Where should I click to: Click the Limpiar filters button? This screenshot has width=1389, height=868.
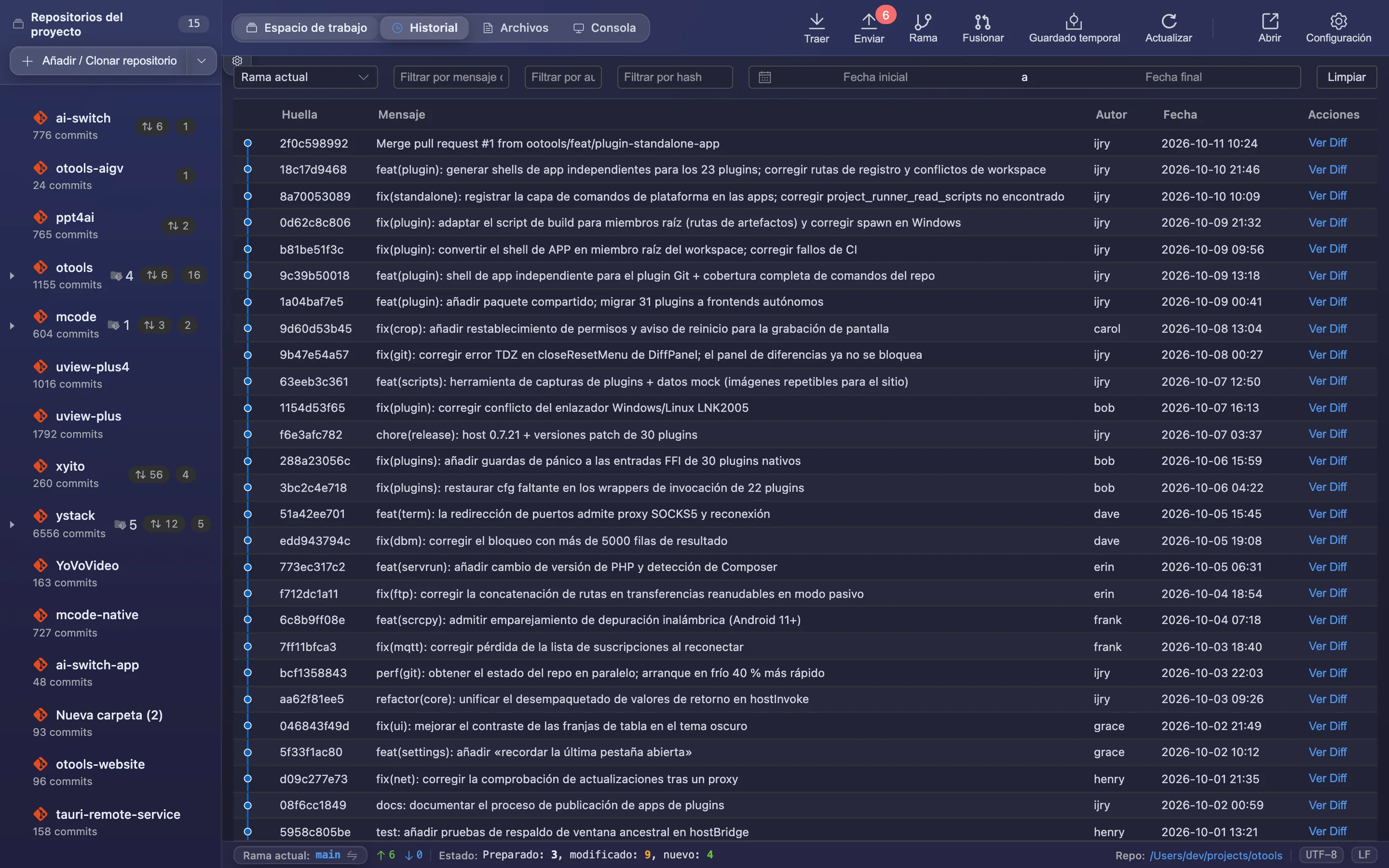point(1347,77)
